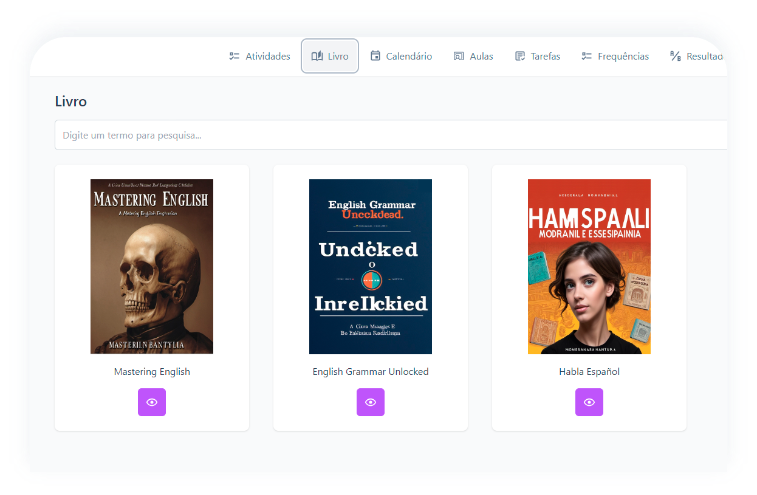Screen dimensions: 757x495
Task: View Habla Español with the eye button
Action: tap(589, 402)
